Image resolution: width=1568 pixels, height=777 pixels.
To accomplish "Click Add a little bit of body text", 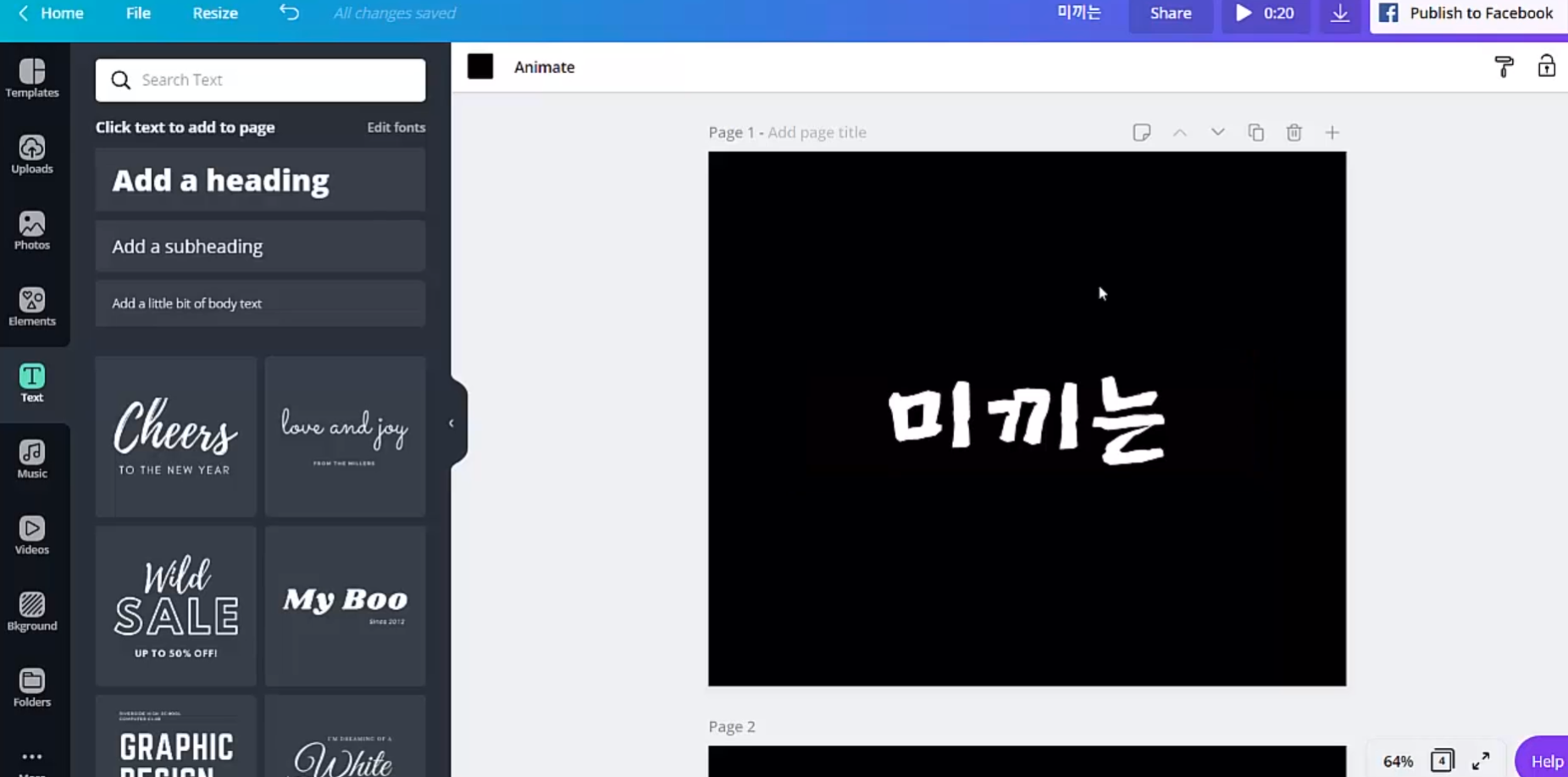I will click(x=260, y=303).
